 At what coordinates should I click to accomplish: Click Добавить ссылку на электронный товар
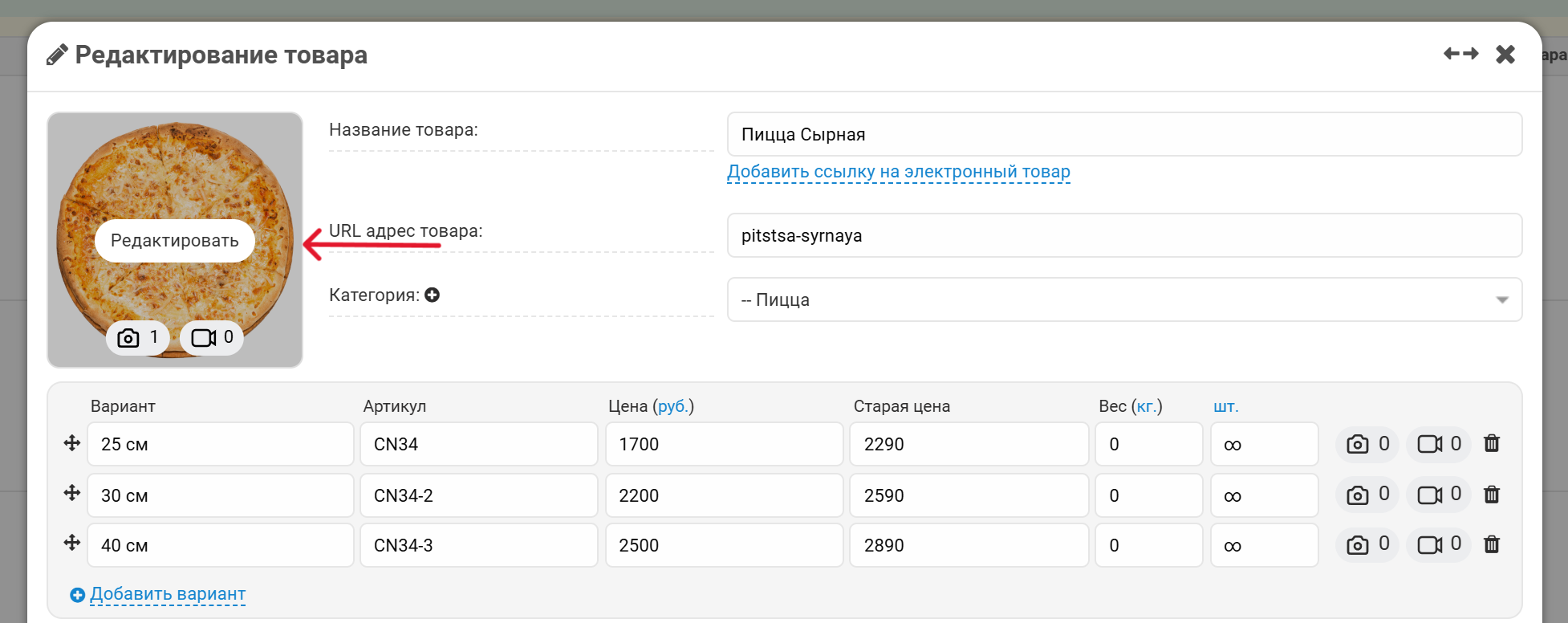pyautogui.click(x=898, y=172)
